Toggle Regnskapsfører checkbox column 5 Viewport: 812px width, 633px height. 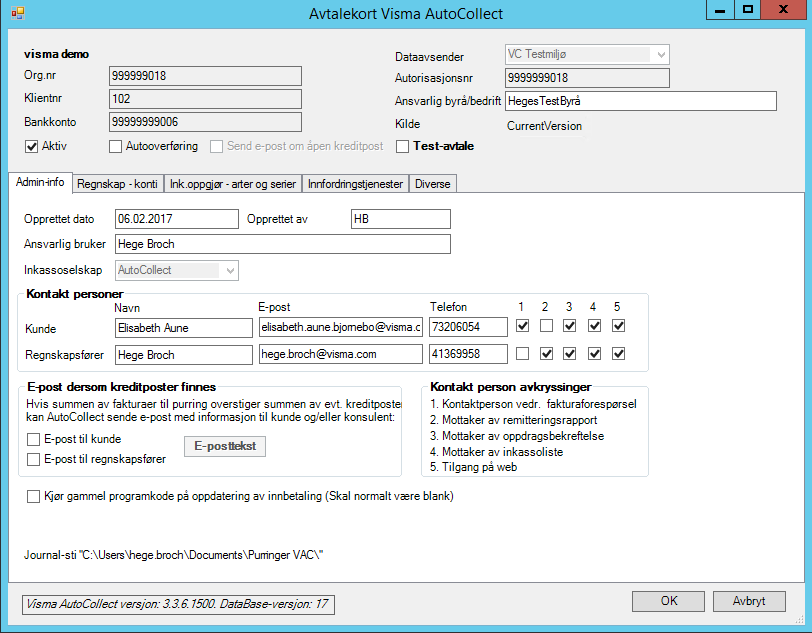(618, 354)
